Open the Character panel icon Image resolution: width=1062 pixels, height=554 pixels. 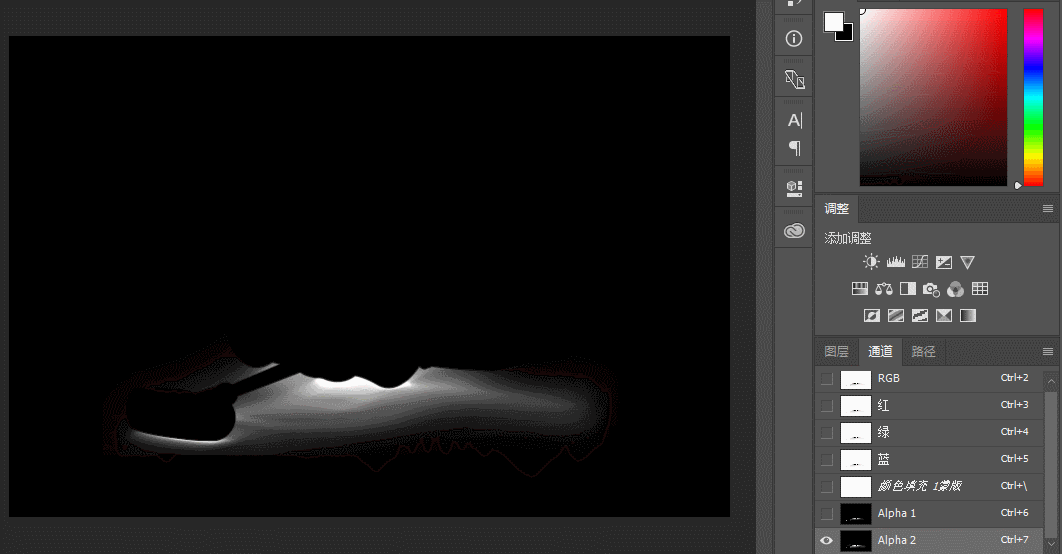pos(794,121)
